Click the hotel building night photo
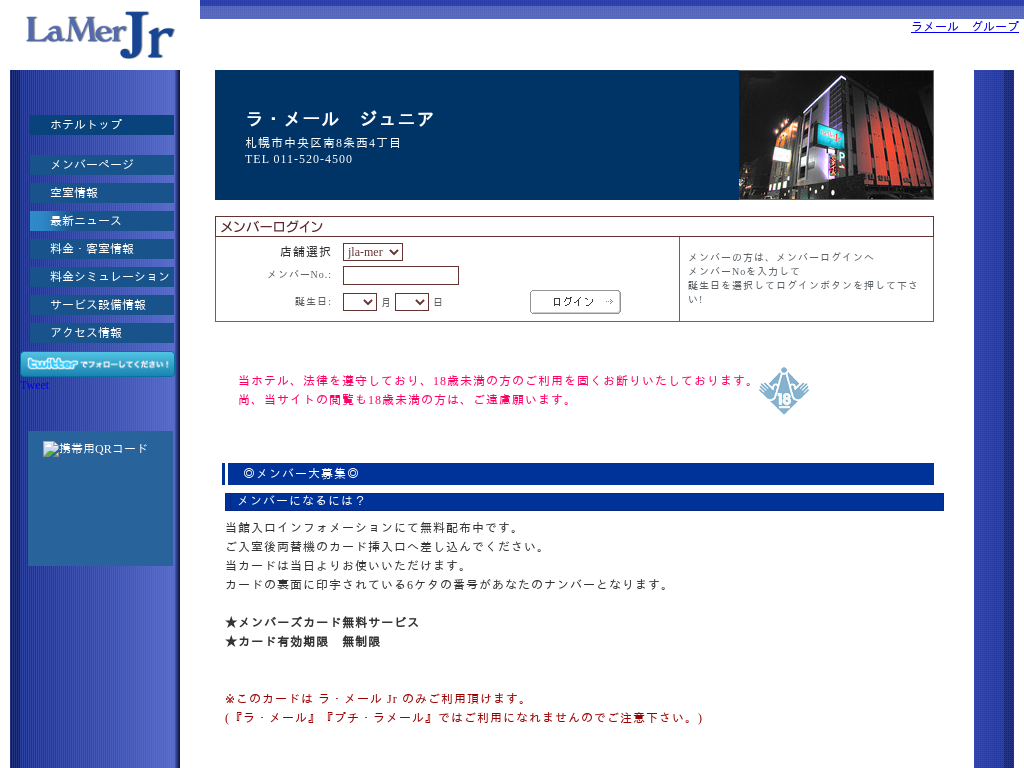Screen dimensions: 1024x768 836,135
